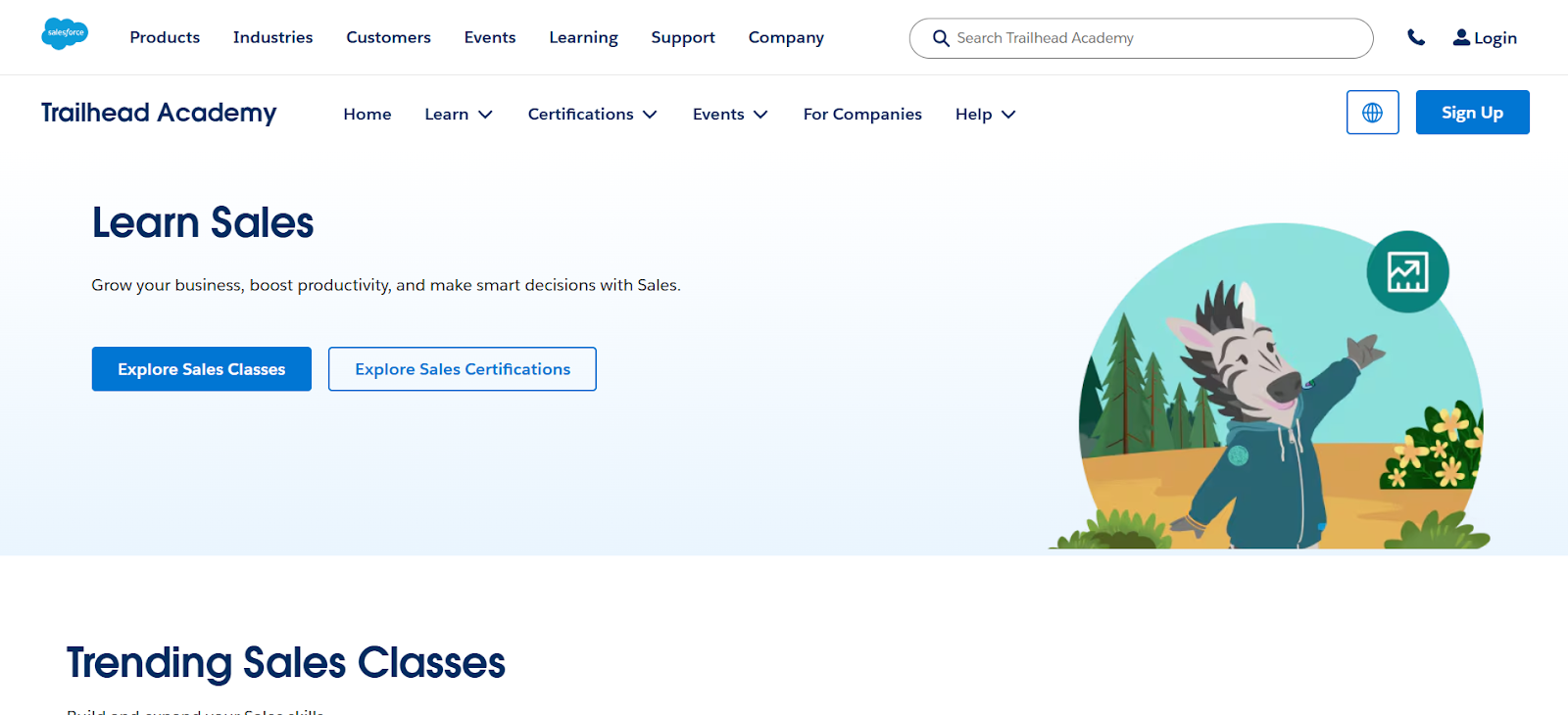Open the top bar Events menu
The width and height of the screenshot is (1568, 715).
[490, 37]
